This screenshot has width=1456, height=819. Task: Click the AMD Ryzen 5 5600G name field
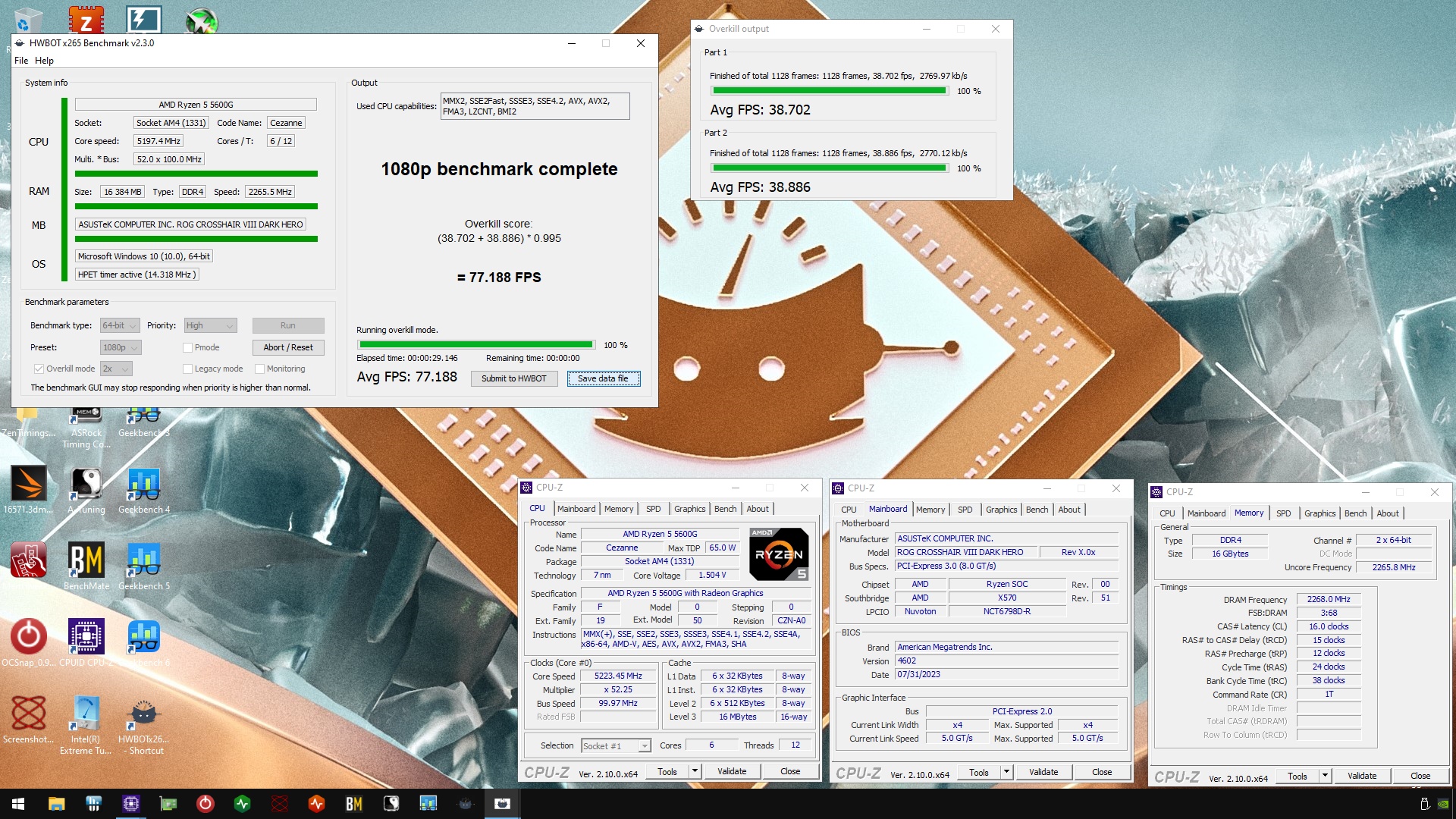click(x=196, y=105)
